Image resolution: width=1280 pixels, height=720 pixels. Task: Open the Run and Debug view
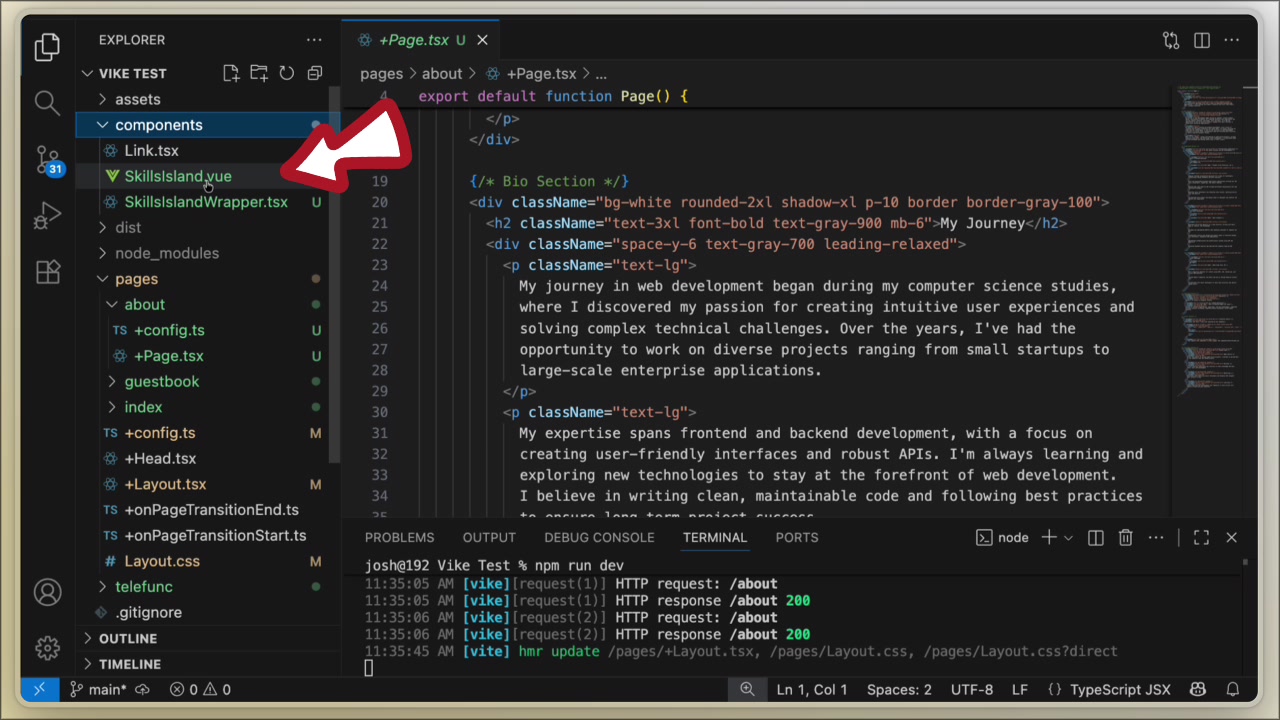(47, 214)
